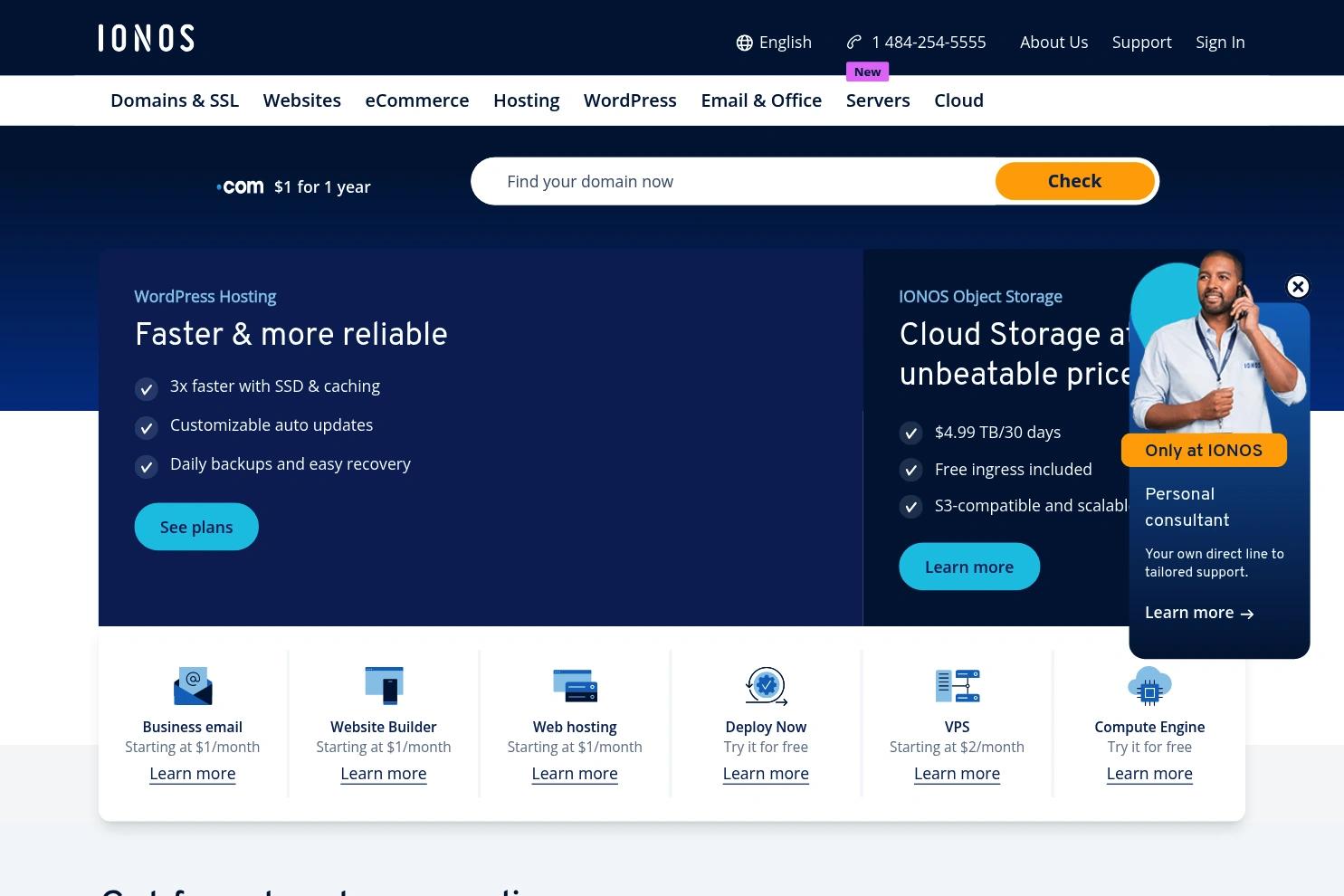The width and height of the screenshot is (1344, 896).
Task: Focus the Find your domain now field
Action: pyautogui.click(x=733, y=181)
